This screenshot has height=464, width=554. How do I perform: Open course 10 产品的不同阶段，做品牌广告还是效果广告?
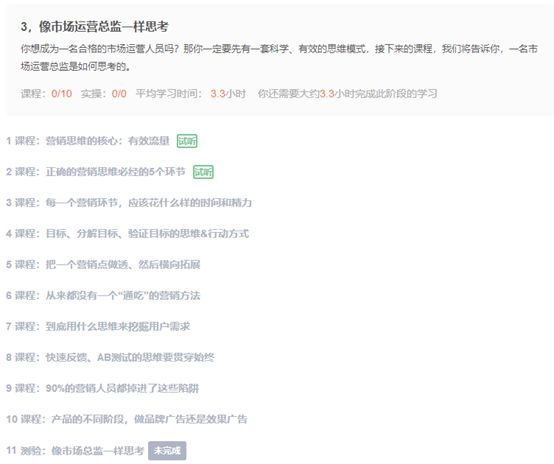click(x=127, y=419)
